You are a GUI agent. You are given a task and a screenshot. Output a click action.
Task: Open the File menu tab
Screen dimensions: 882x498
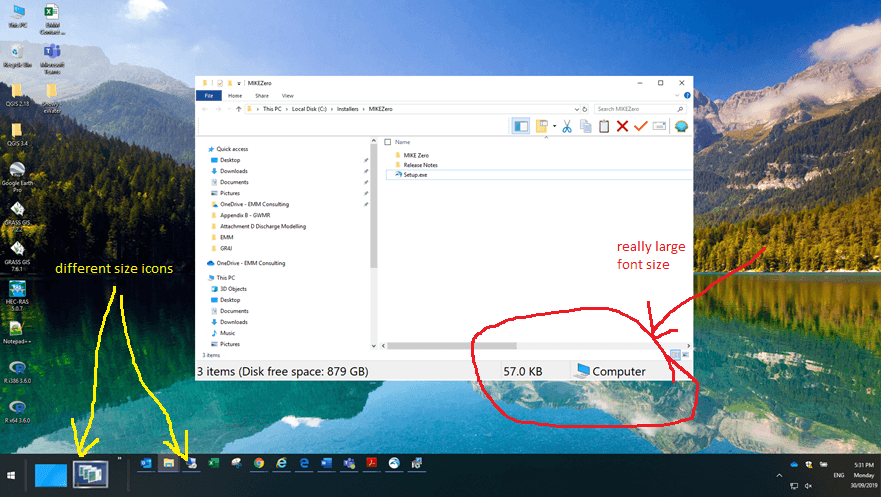coord(209,95)
